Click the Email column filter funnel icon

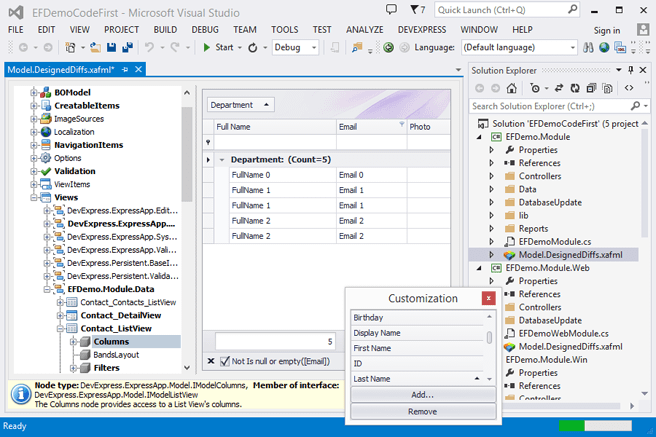click(x=402, y=126)
